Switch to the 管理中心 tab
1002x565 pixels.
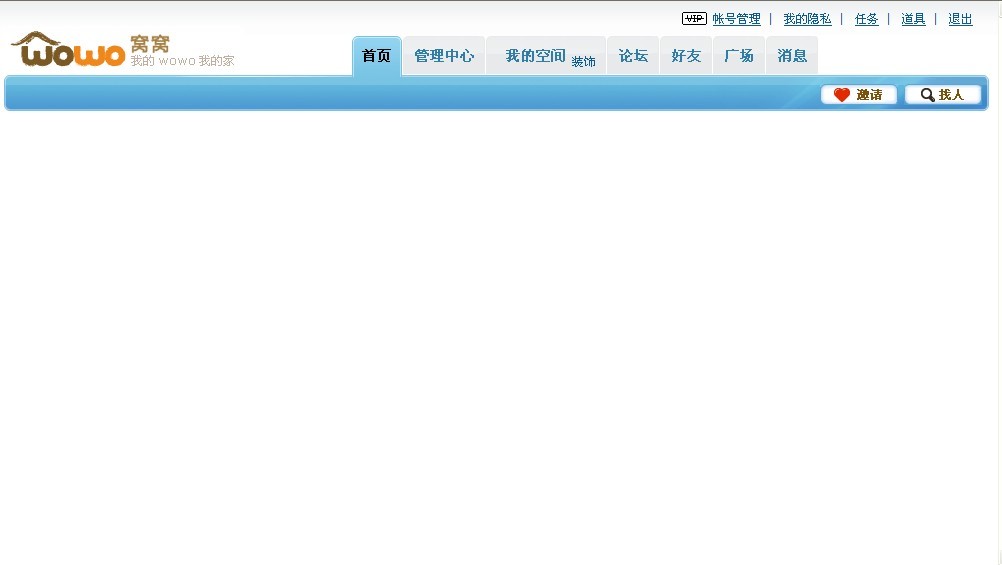444,56
